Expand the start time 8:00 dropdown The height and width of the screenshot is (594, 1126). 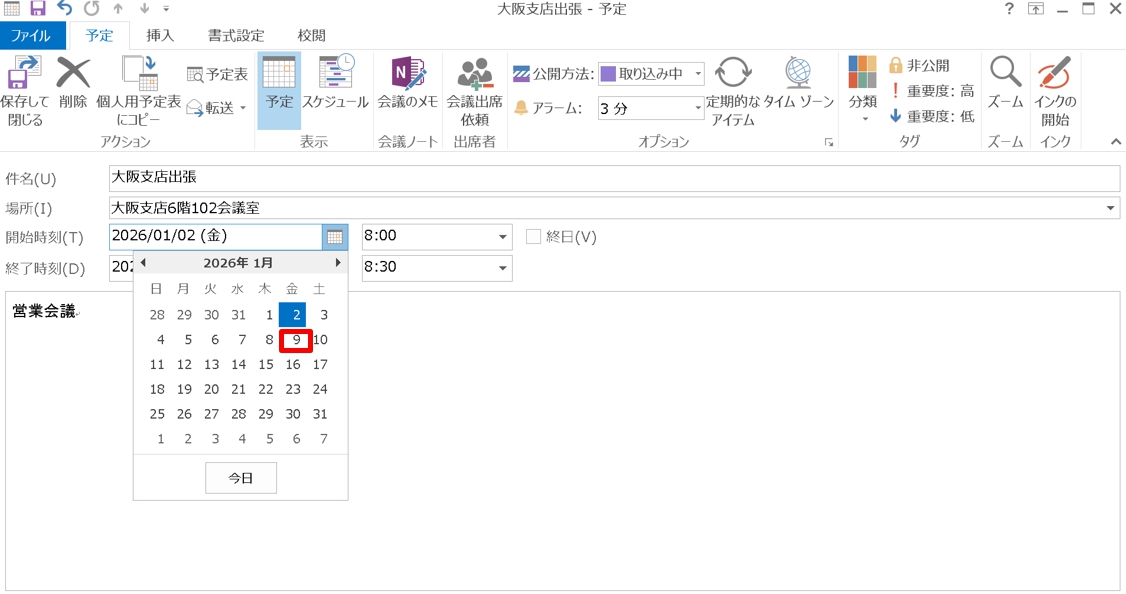[502, 238]
